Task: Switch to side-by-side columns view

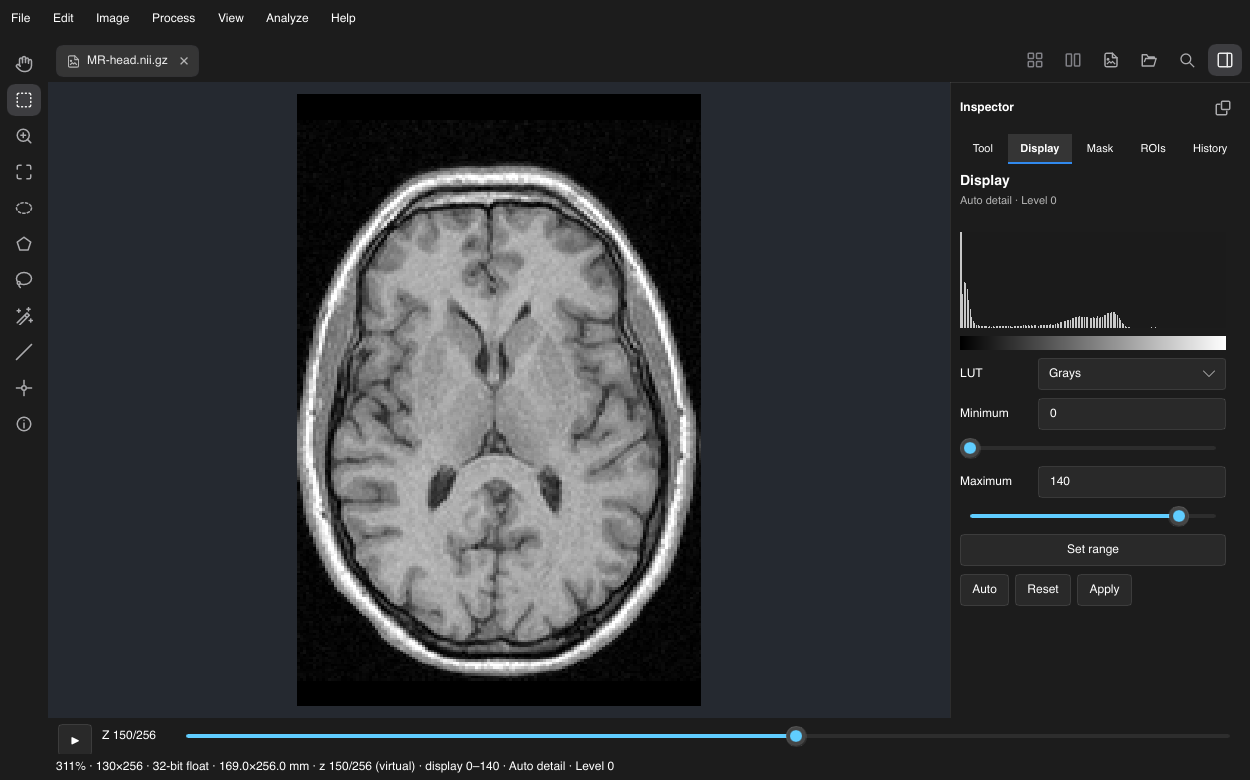Action: click(1073, 60)
